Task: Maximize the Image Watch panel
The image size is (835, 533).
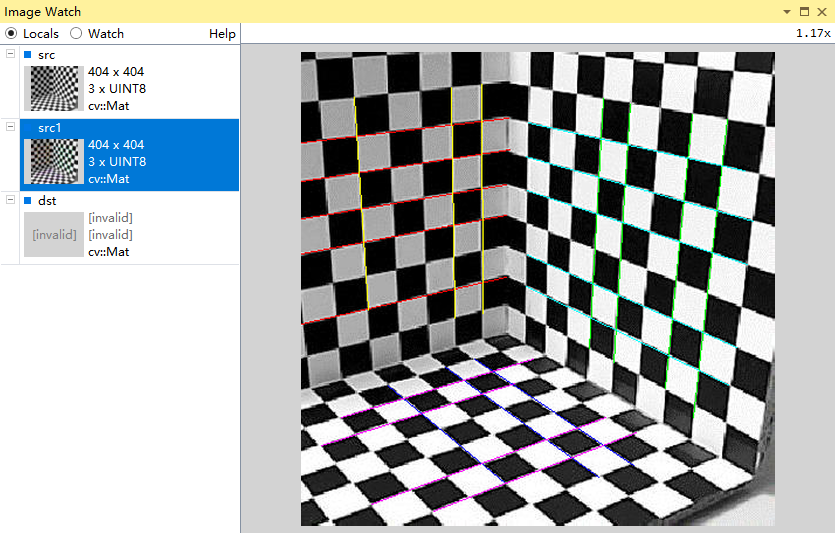Action: tap(804, 12)
